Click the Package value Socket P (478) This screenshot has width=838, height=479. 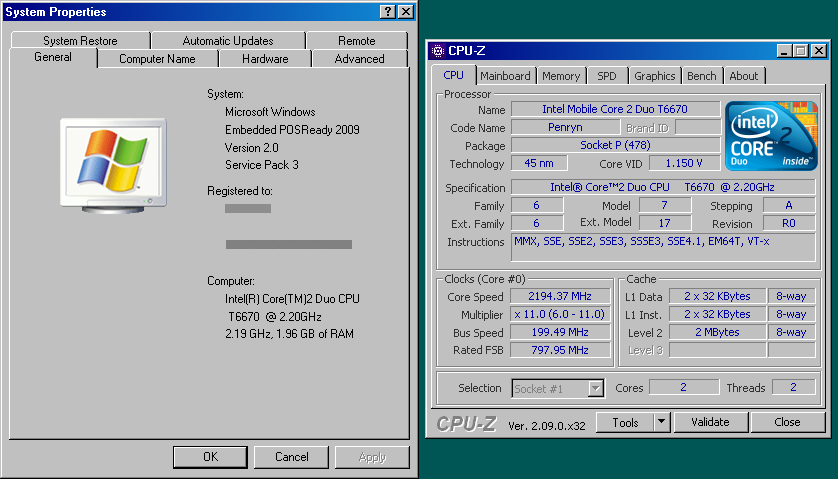(x=615, y=145)
